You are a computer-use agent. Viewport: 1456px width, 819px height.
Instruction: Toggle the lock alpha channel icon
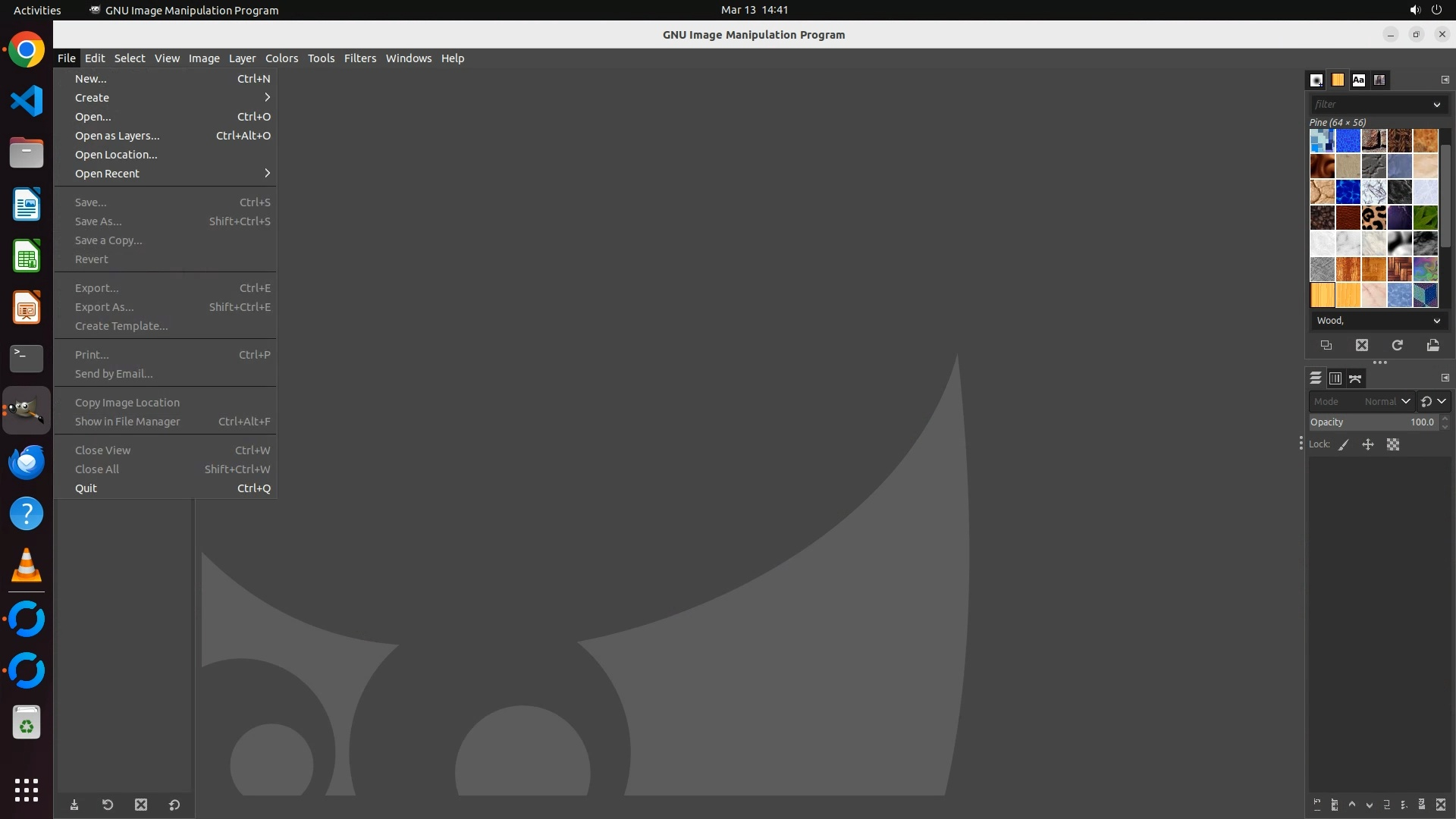[1393, 445]
